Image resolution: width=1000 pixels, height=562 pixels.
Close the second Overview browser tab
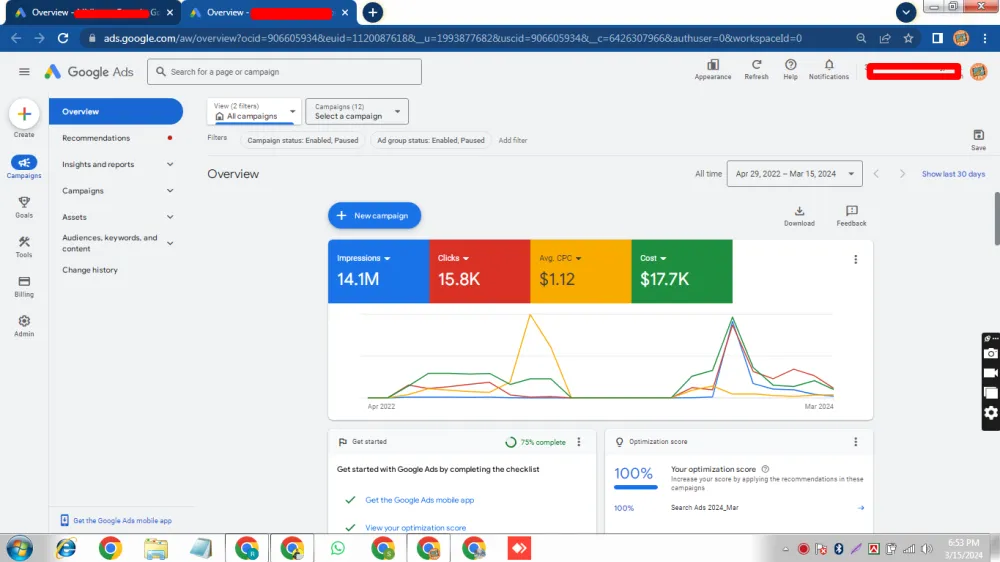[x=345, y=12]
